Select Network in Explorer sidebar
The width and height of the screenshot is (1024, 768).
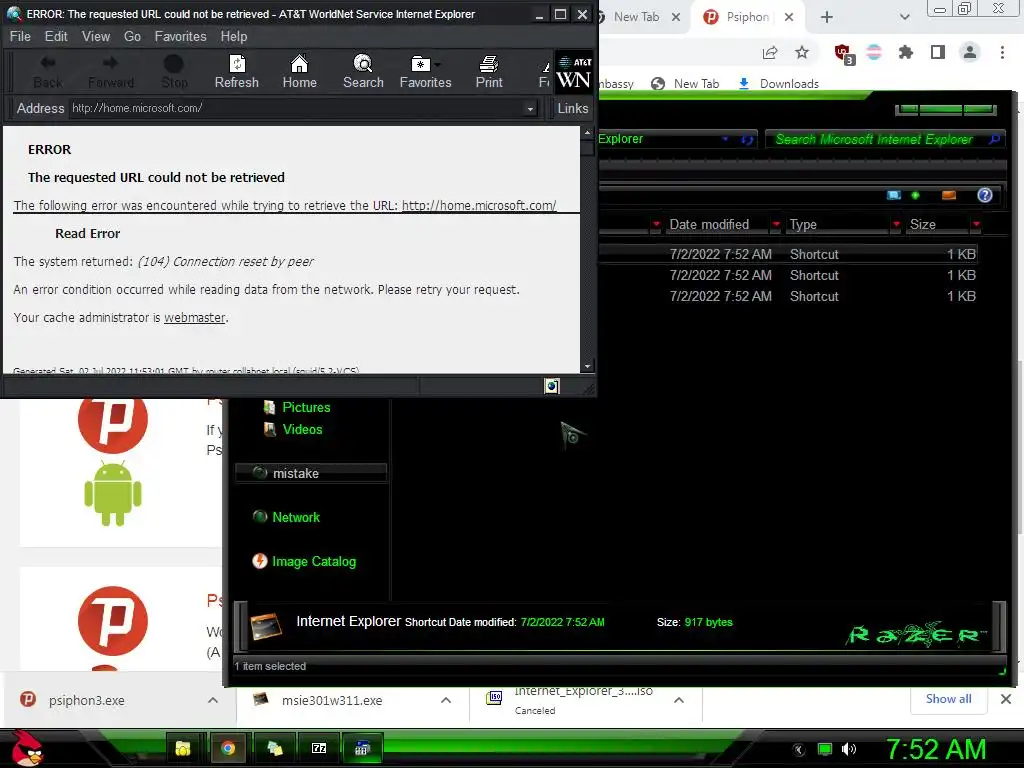296,517
